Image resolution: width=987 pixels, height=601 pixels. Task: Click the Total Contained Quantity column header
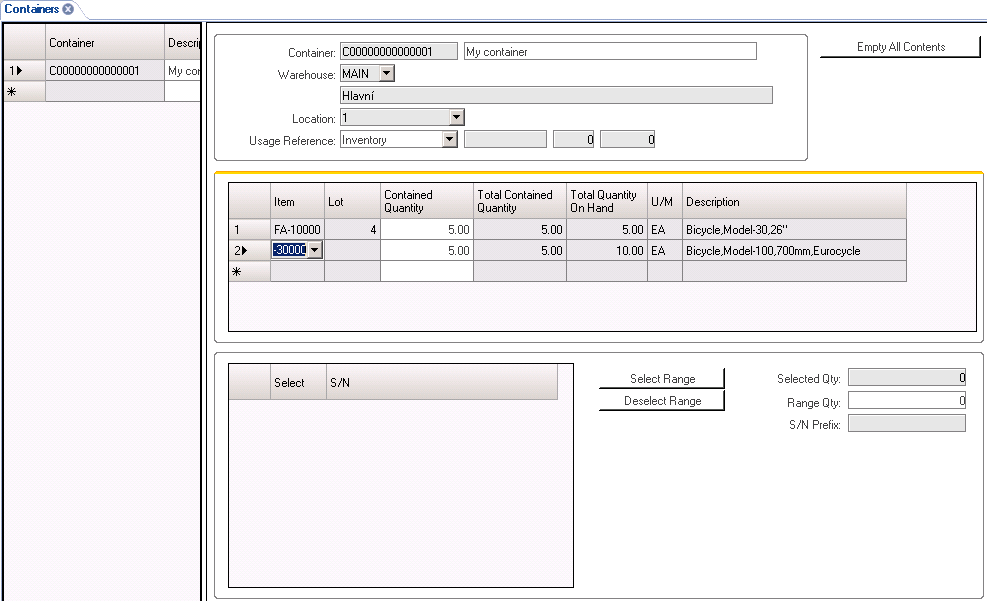click(x=520, y=201)
